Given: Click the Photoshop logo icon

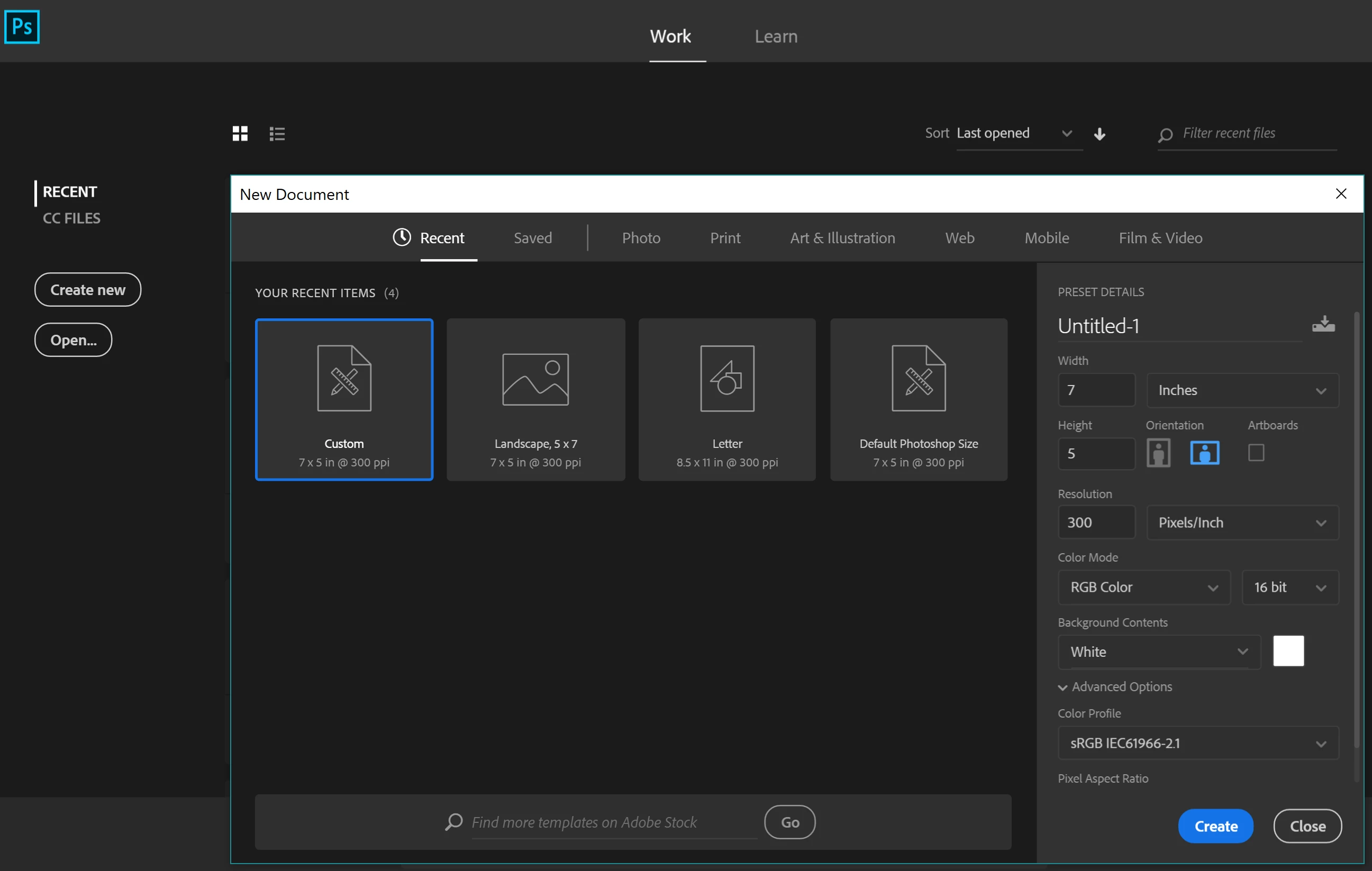Looking at the screenshot, I should point(22,27).
